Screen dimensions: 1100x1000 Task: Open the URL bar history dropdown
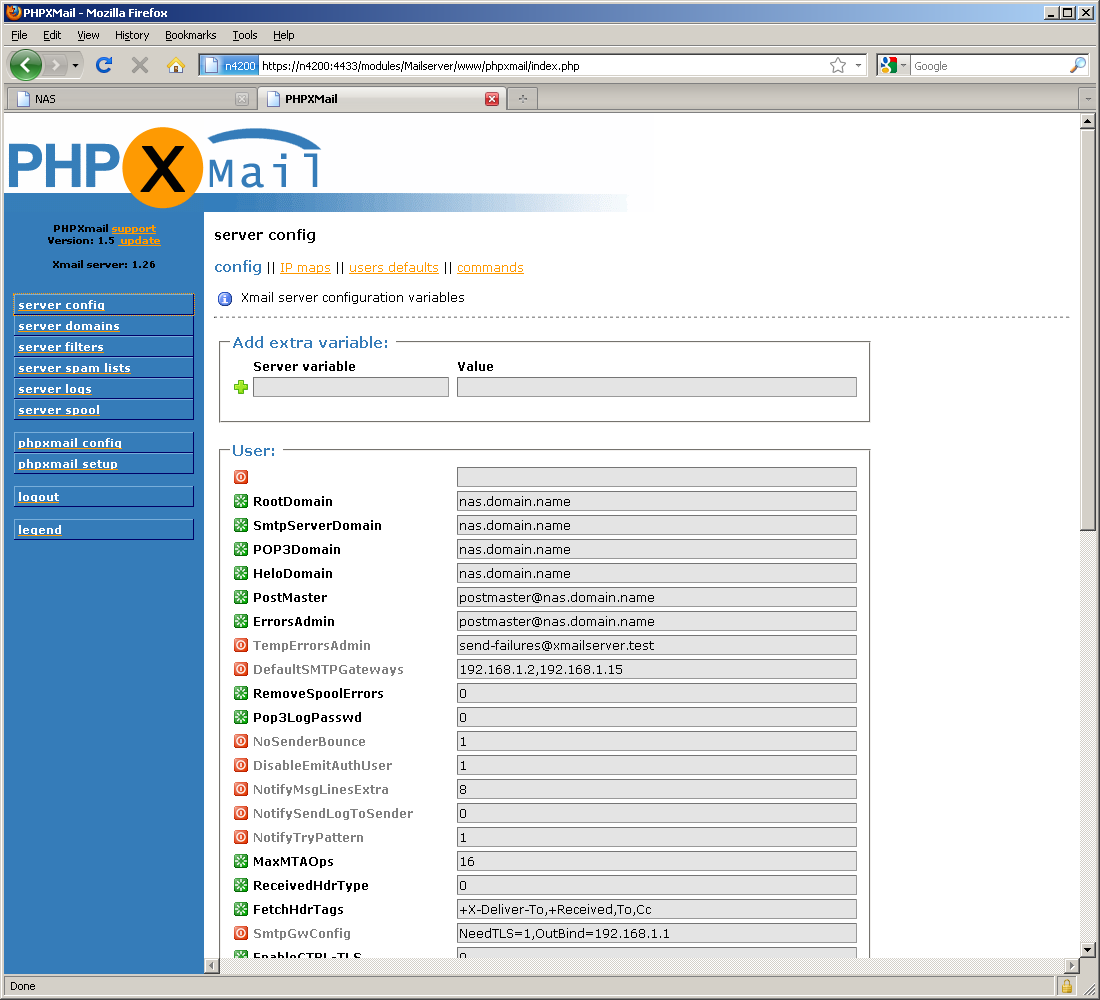(858, 65)
